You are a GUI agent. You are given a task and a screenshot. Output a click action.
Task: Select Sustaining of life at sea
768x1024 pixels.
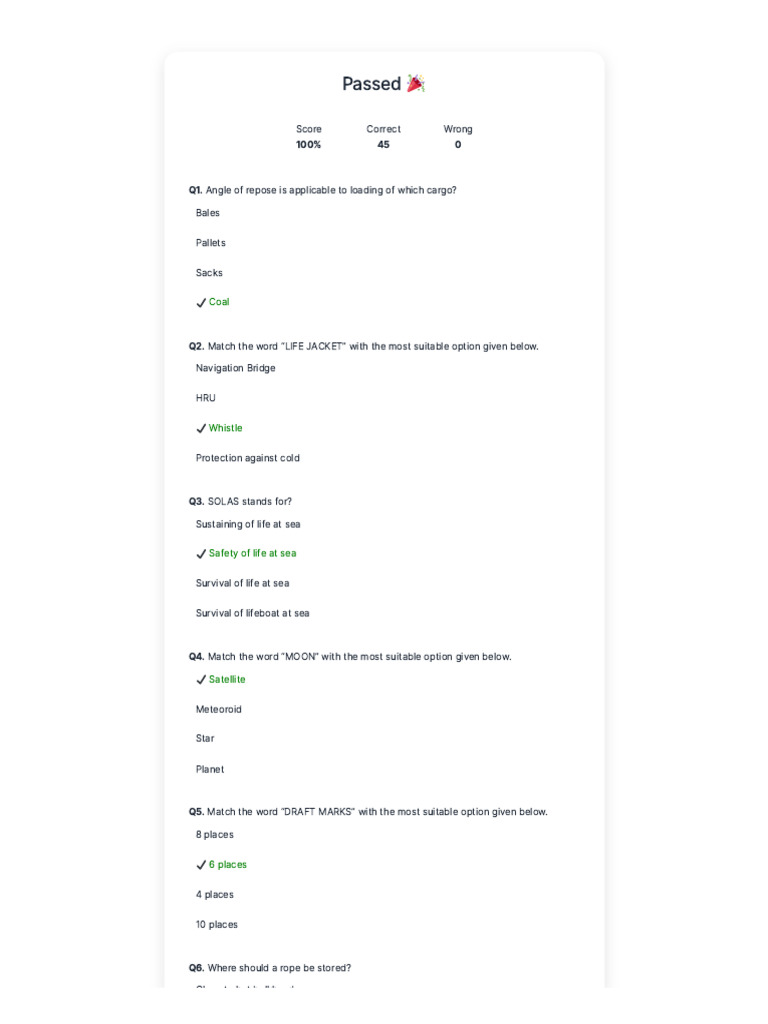click(x=248, y=524)
